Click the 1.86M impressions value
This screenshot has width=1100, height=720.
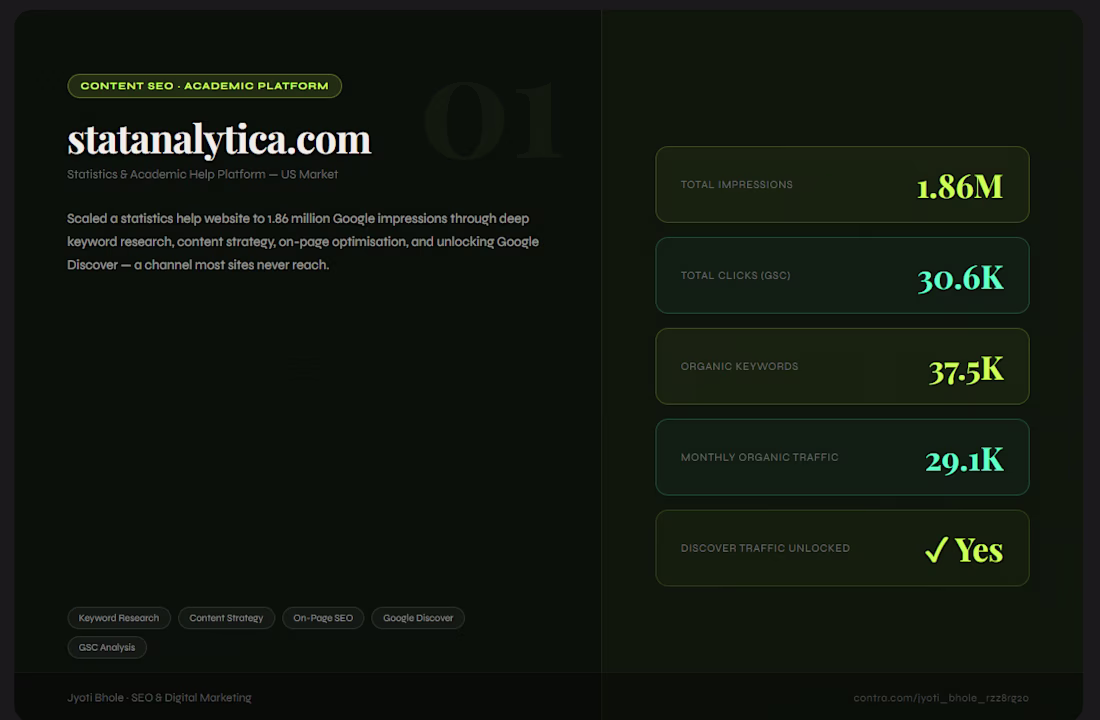click(x=960, y=187)
